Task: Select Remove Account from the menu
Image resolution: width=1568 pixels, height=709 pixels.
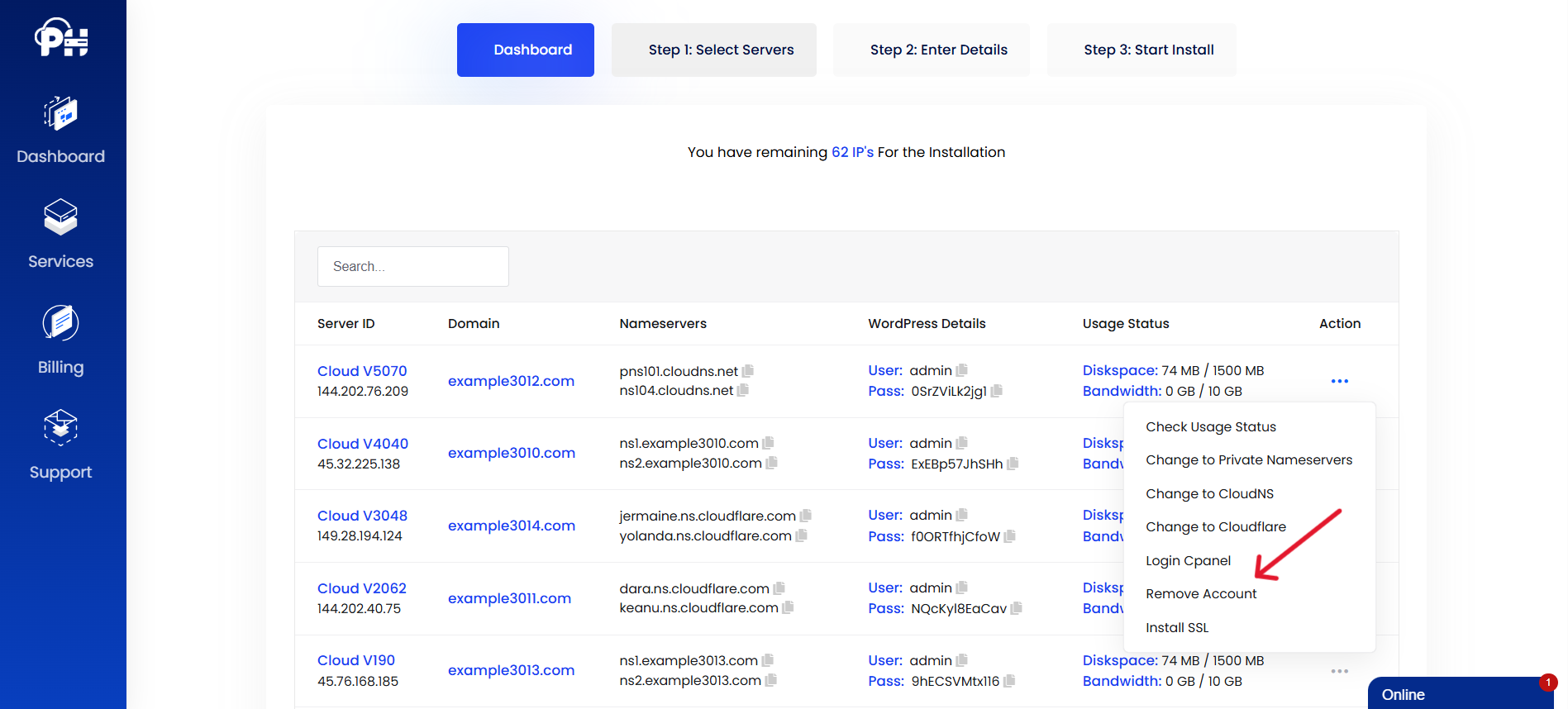Action: 1200,594
